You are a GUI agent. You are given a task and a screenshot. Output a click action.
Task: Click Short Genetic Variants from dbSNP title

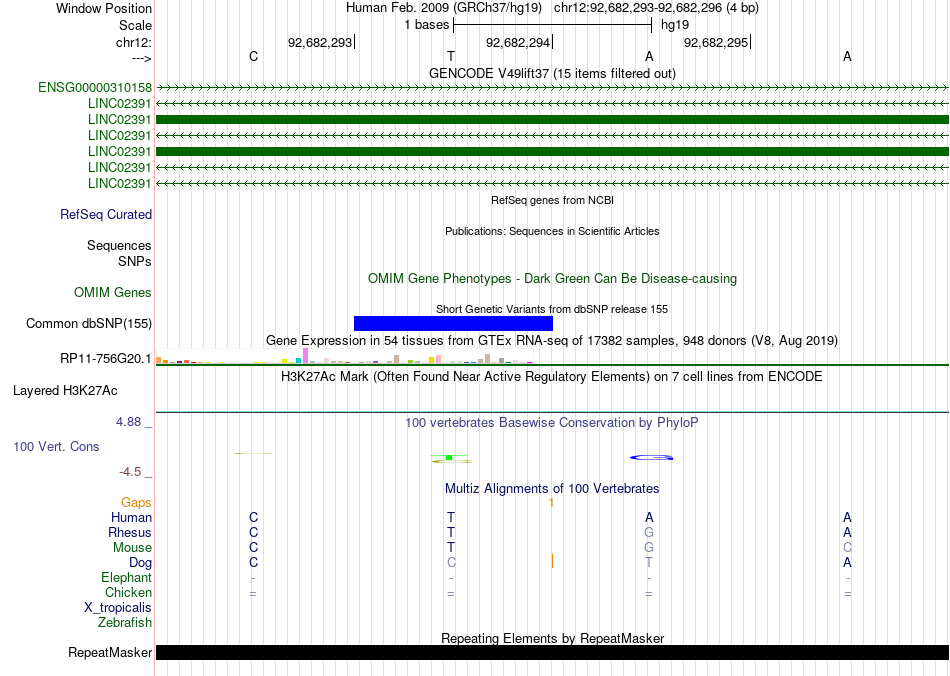tap(552, 309)
